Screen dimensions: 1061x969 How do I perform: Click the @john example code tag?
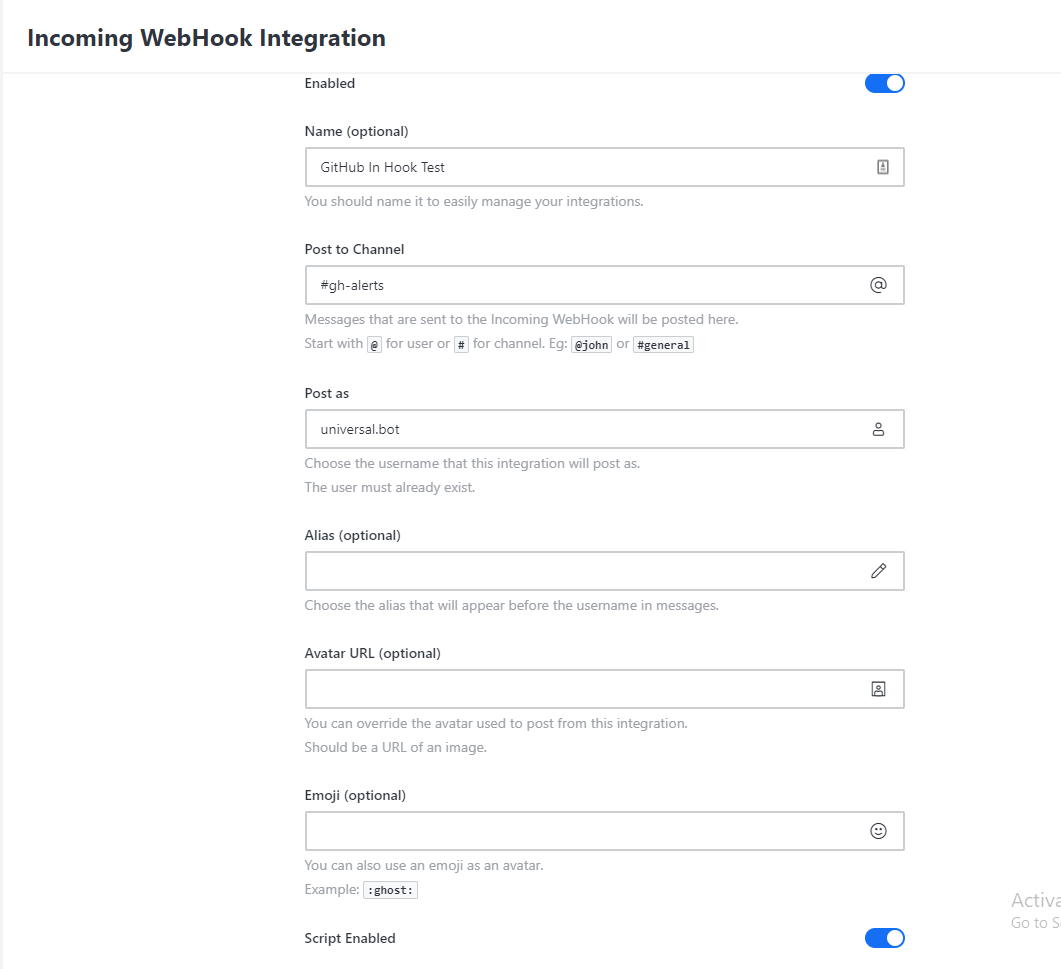[x=590, y=345]
